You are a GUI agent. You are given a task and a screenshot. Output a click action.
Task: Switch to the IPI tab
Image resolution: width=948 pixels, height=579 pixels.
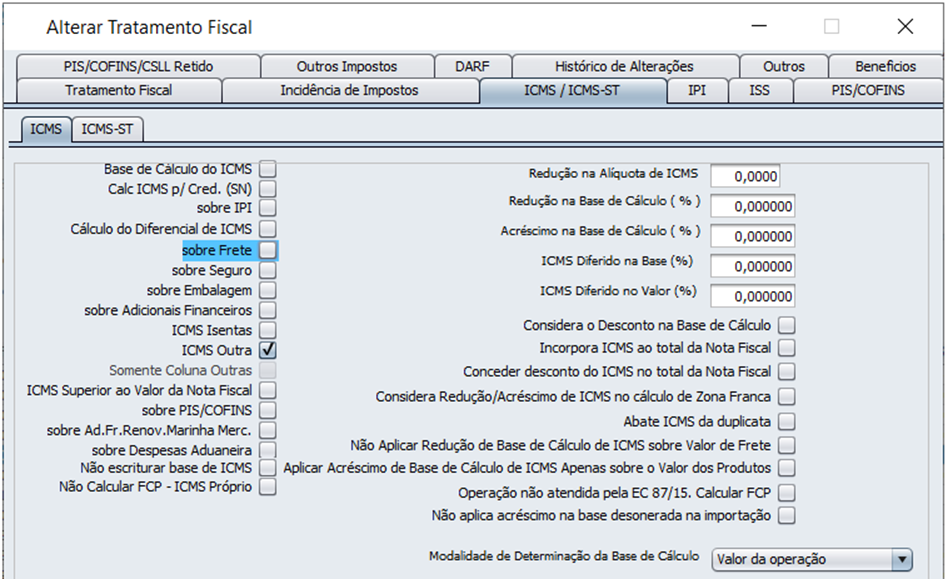click(x=696, y=91)
